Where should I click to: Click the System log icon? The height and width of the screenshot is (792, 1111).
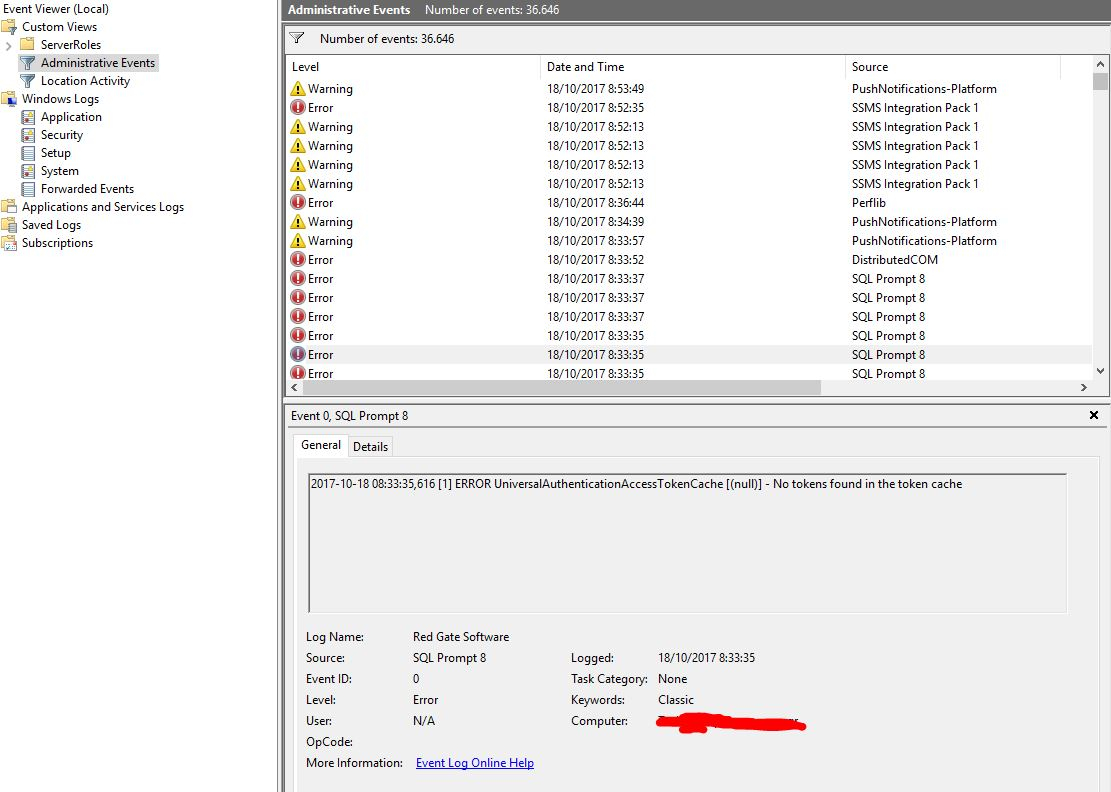click(28, 171)
